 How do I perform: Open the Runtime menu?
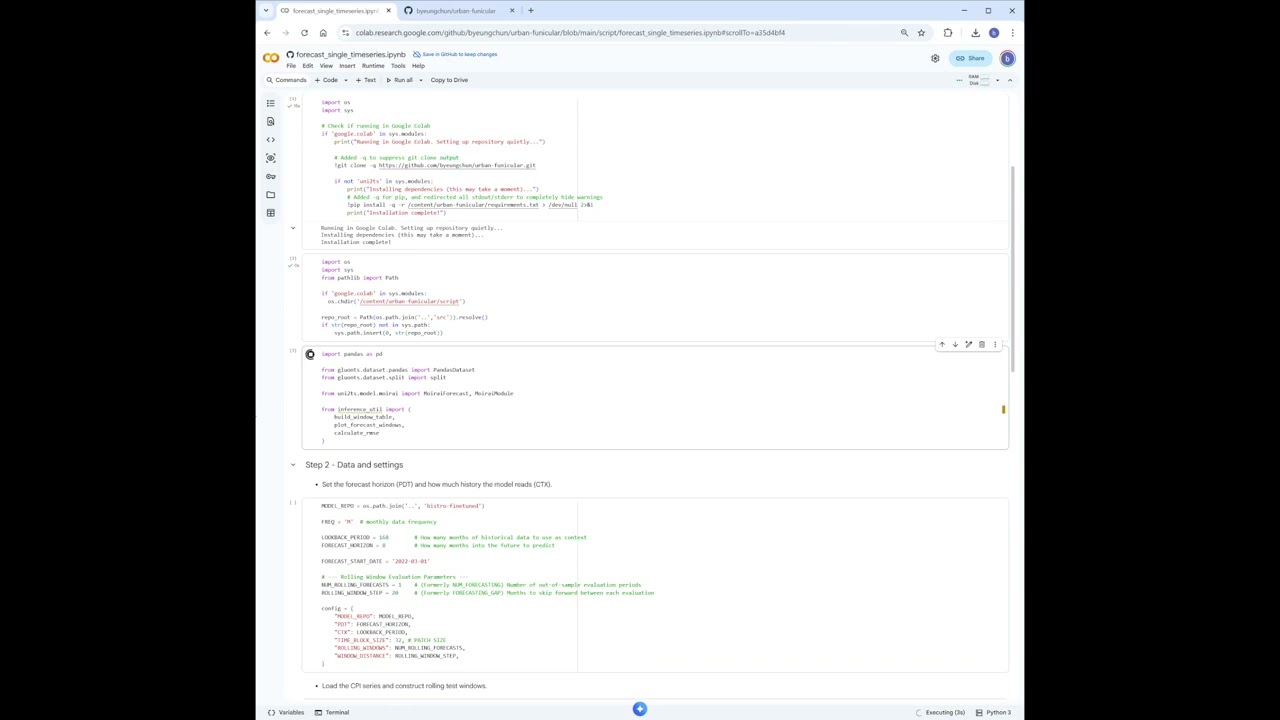pyautogui.click(x=373, y=66)
